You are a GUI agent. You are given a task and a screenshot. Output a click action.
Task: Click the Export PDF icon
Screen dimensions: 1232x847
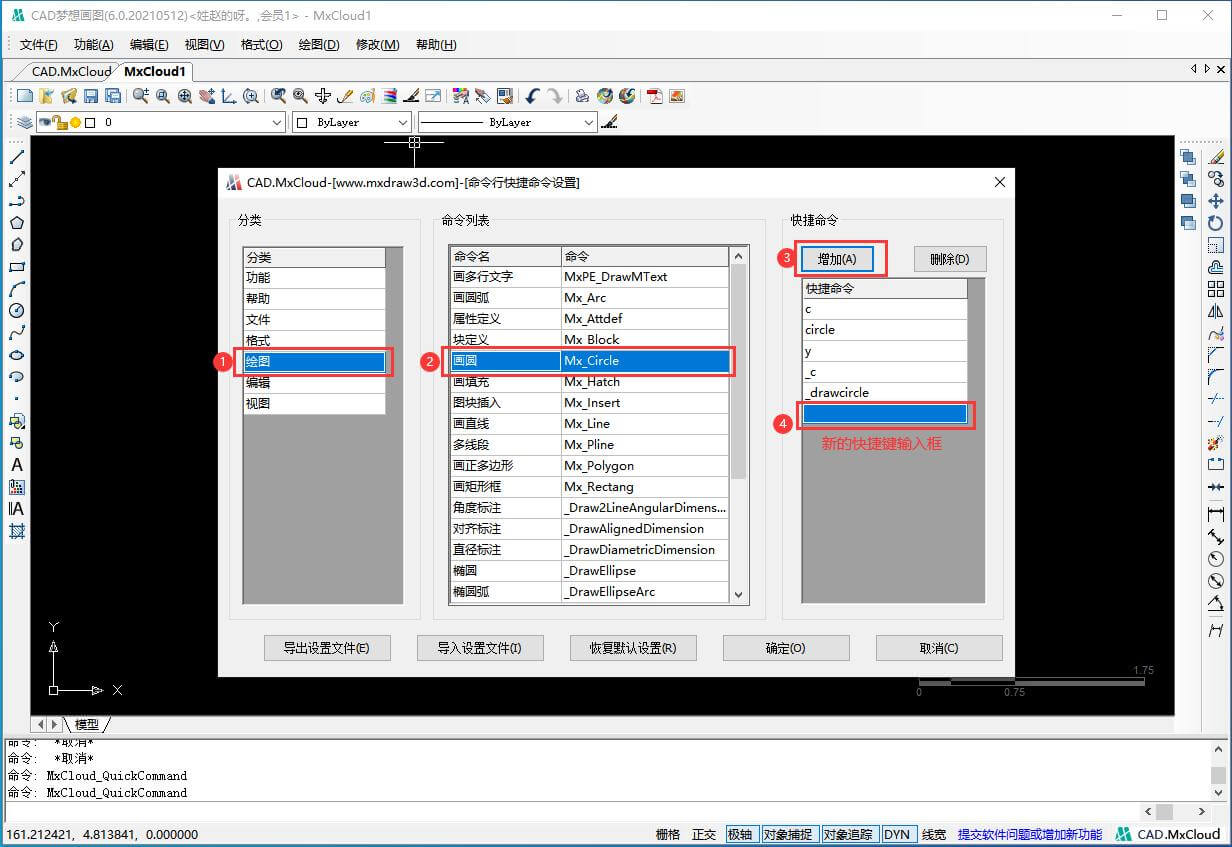click(x=655, y=96)
